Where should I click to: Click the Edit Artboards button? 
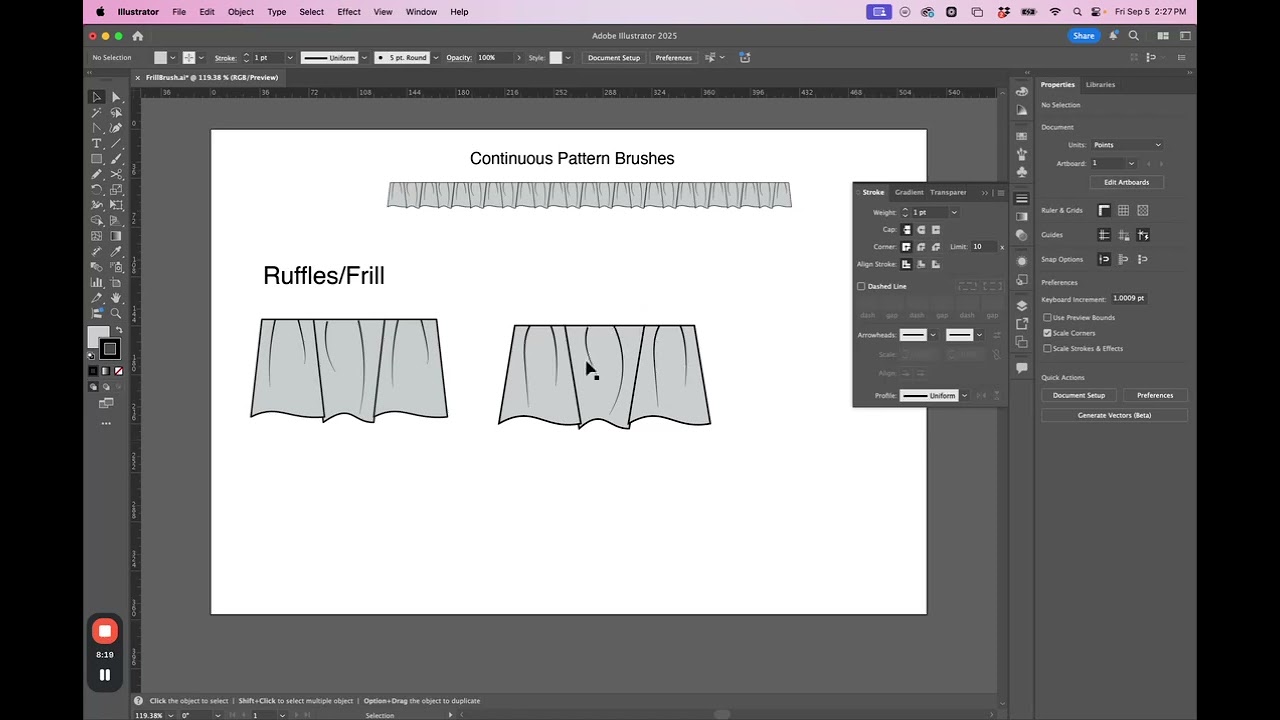click(1126, 182)
